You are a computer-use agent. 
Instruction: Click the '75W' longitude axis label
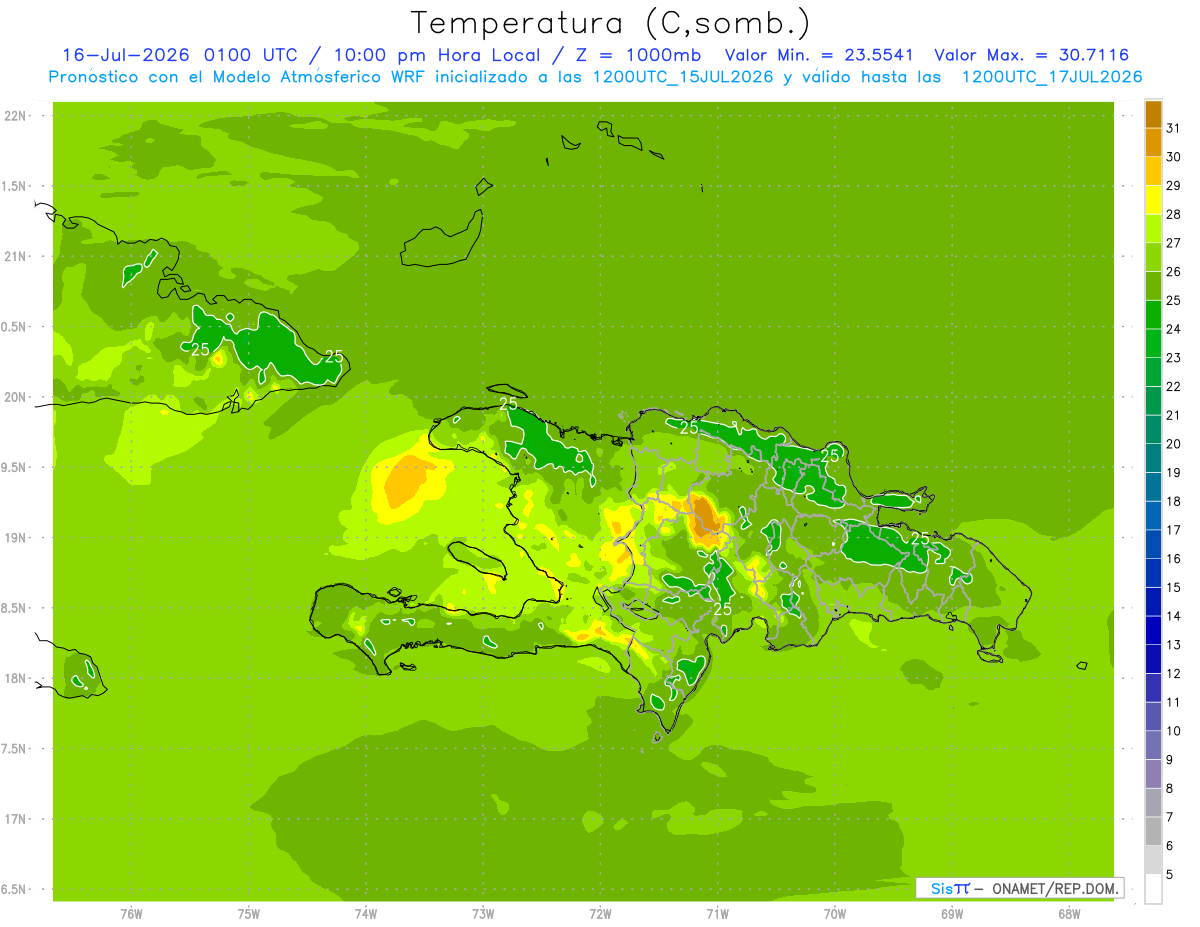pyautogui.click(x=248, y=914)
